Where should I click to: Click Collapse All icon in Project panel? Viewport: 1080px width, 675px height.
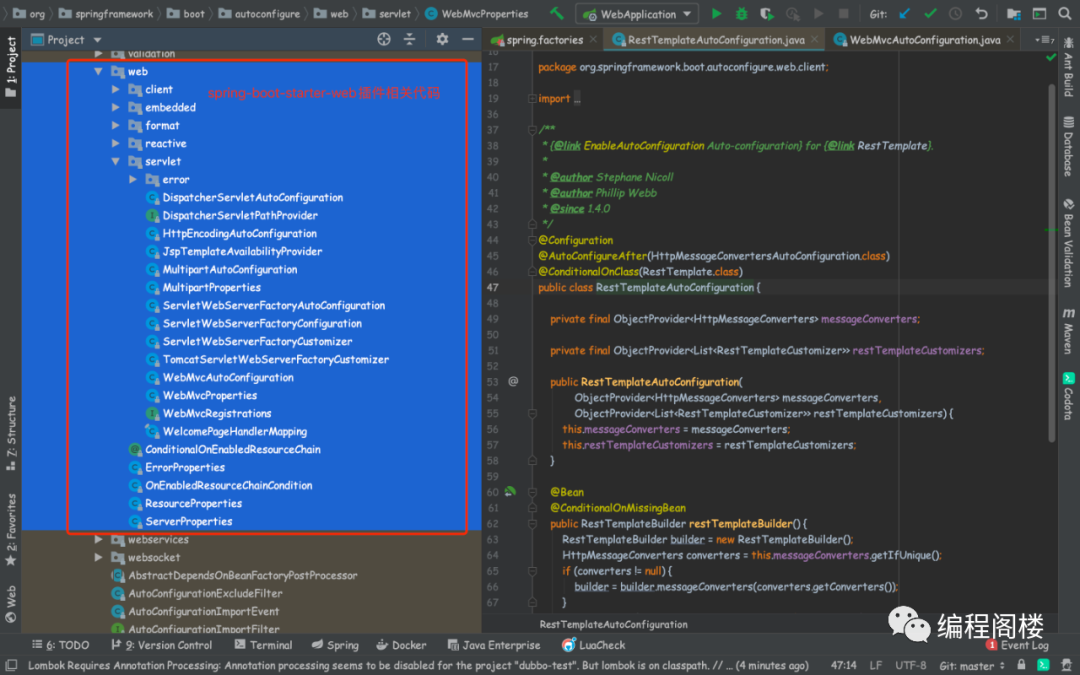point(409,39)
